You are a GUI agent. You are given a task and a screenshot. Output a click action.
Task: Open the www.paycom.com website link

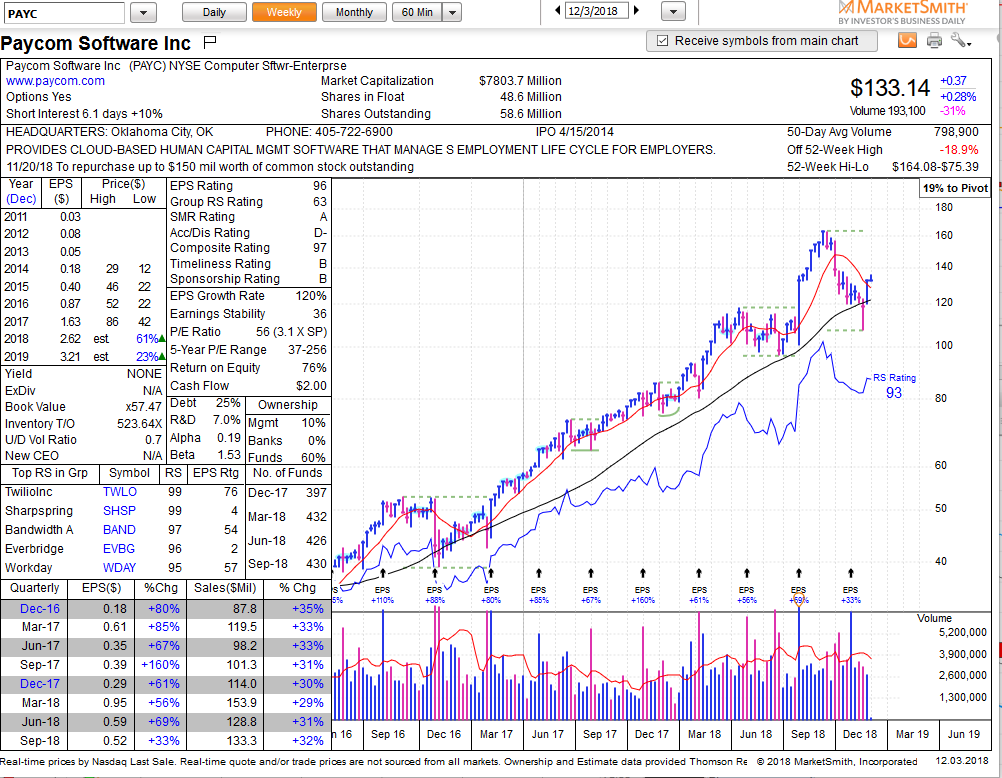56,81
